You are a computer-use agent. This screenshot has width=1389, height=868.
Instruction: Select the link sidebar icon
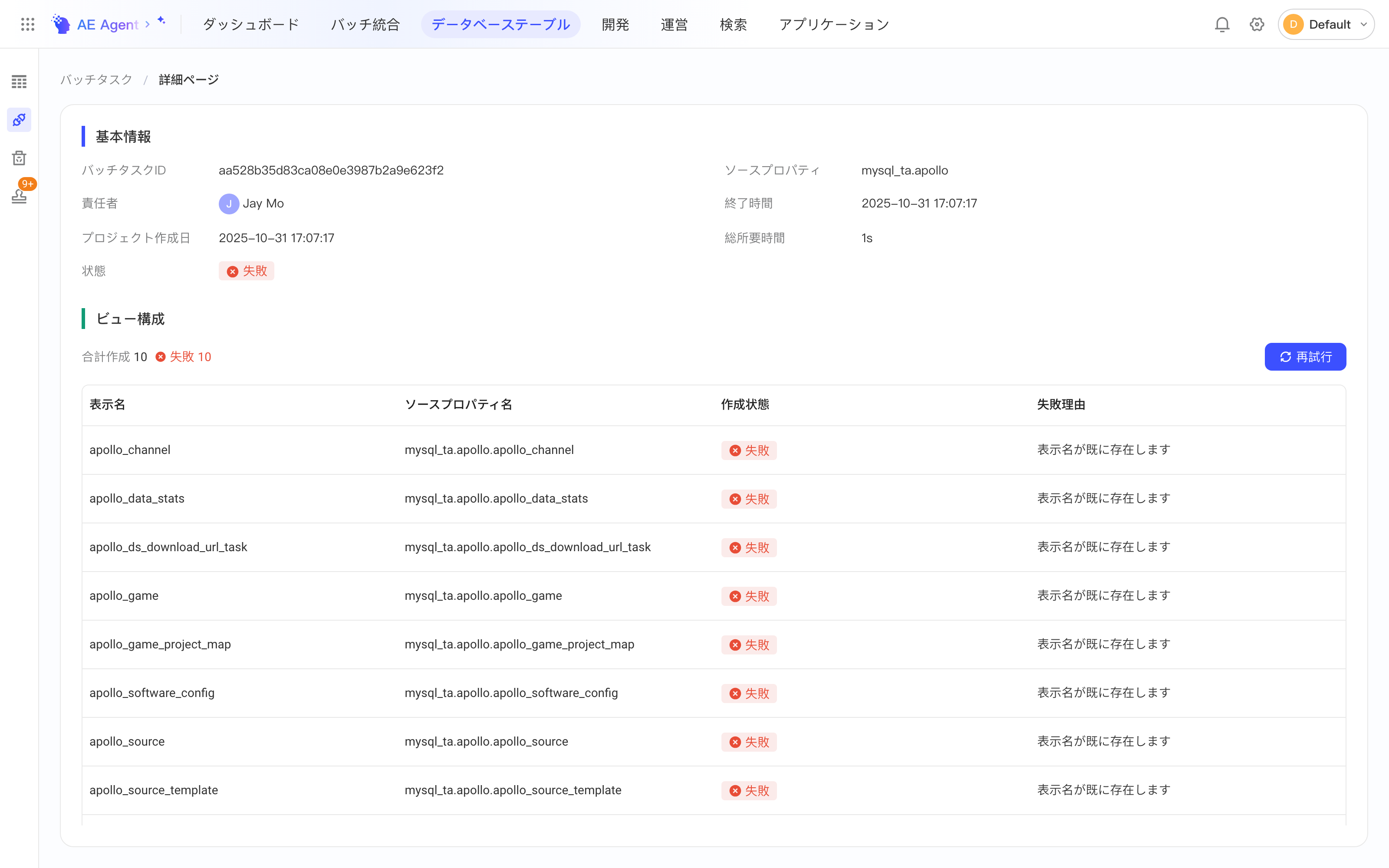click(x=19, y=119)
